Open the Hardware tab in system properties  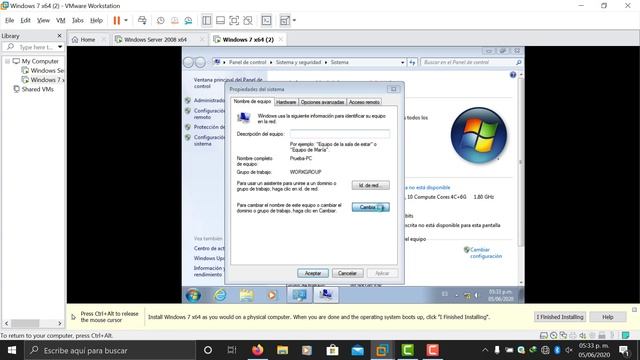pyautogui.click(x=286, y=102)
